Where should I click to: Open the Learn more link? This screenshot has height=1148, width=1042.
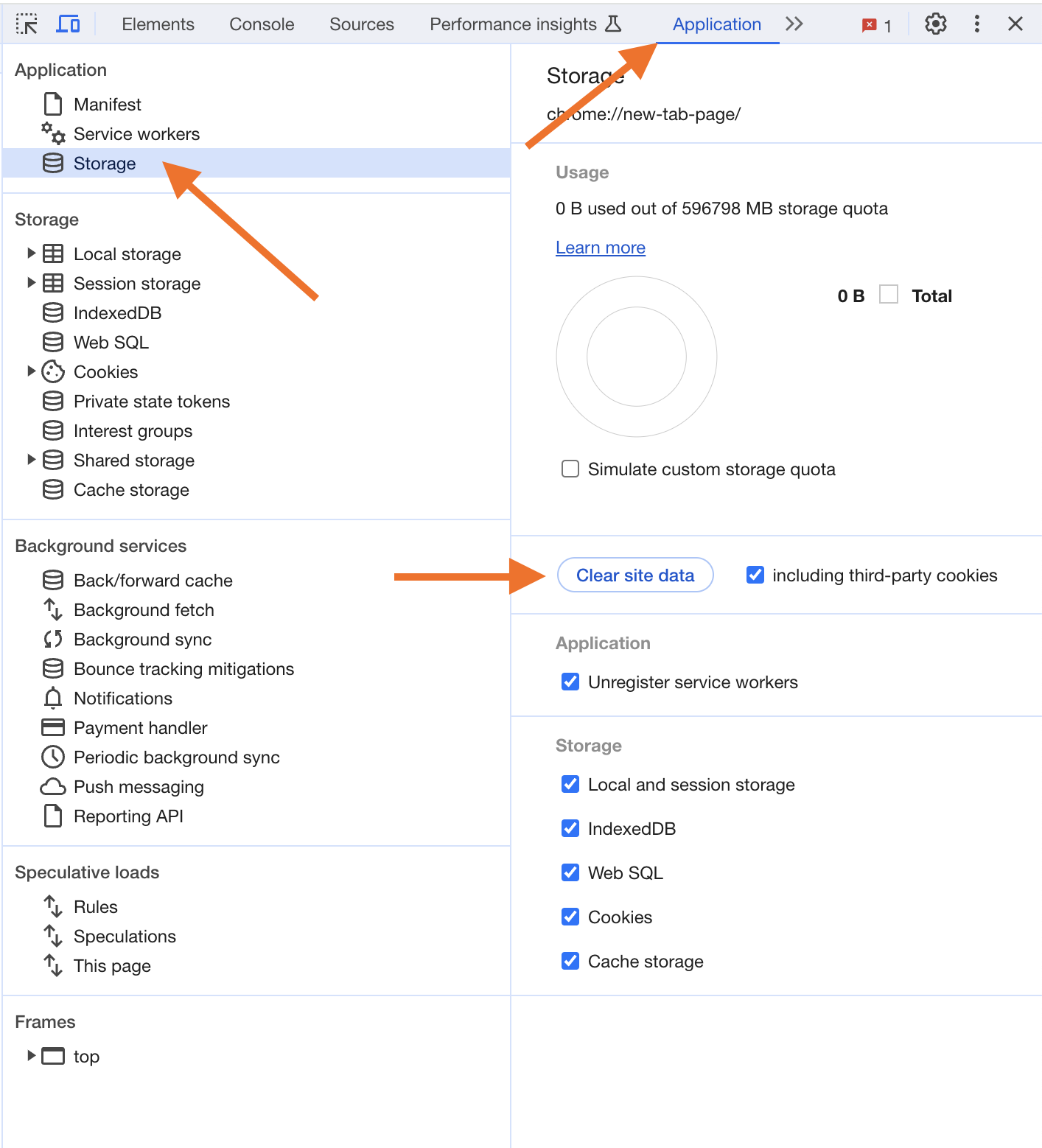[x=600, y=248]
